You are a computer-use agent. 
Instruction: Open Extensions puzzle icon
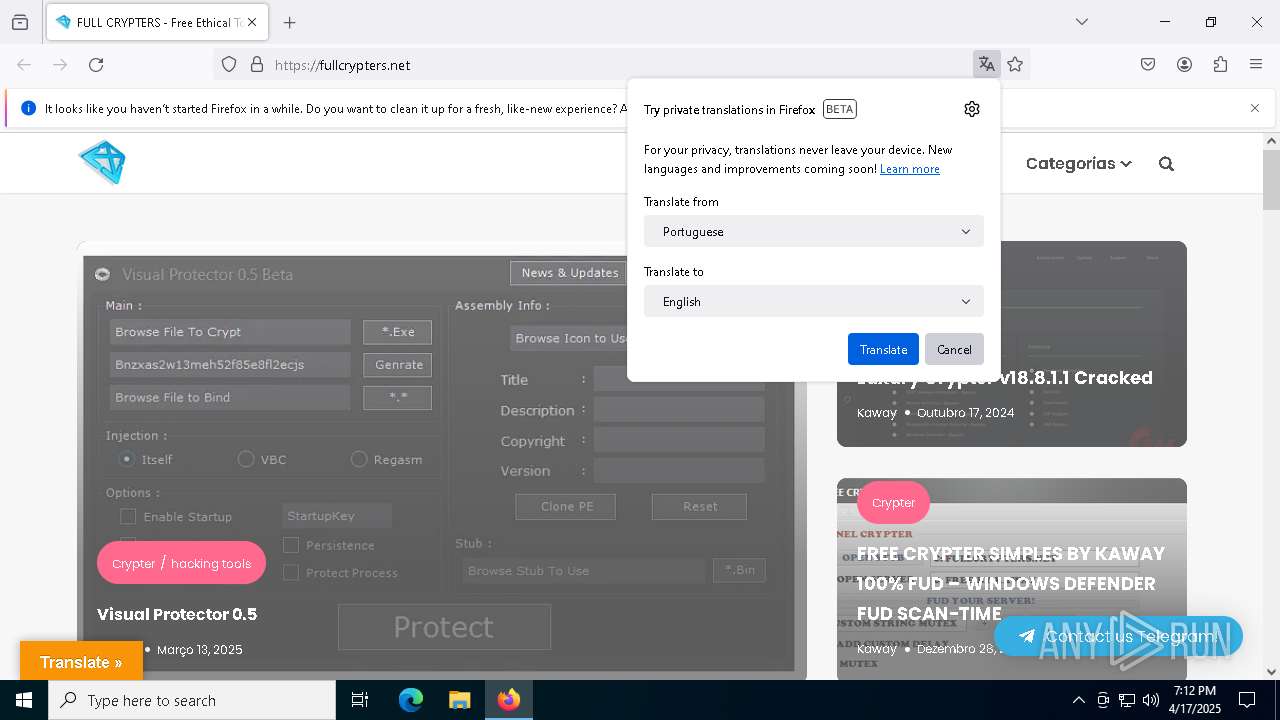pos(1220,64)
